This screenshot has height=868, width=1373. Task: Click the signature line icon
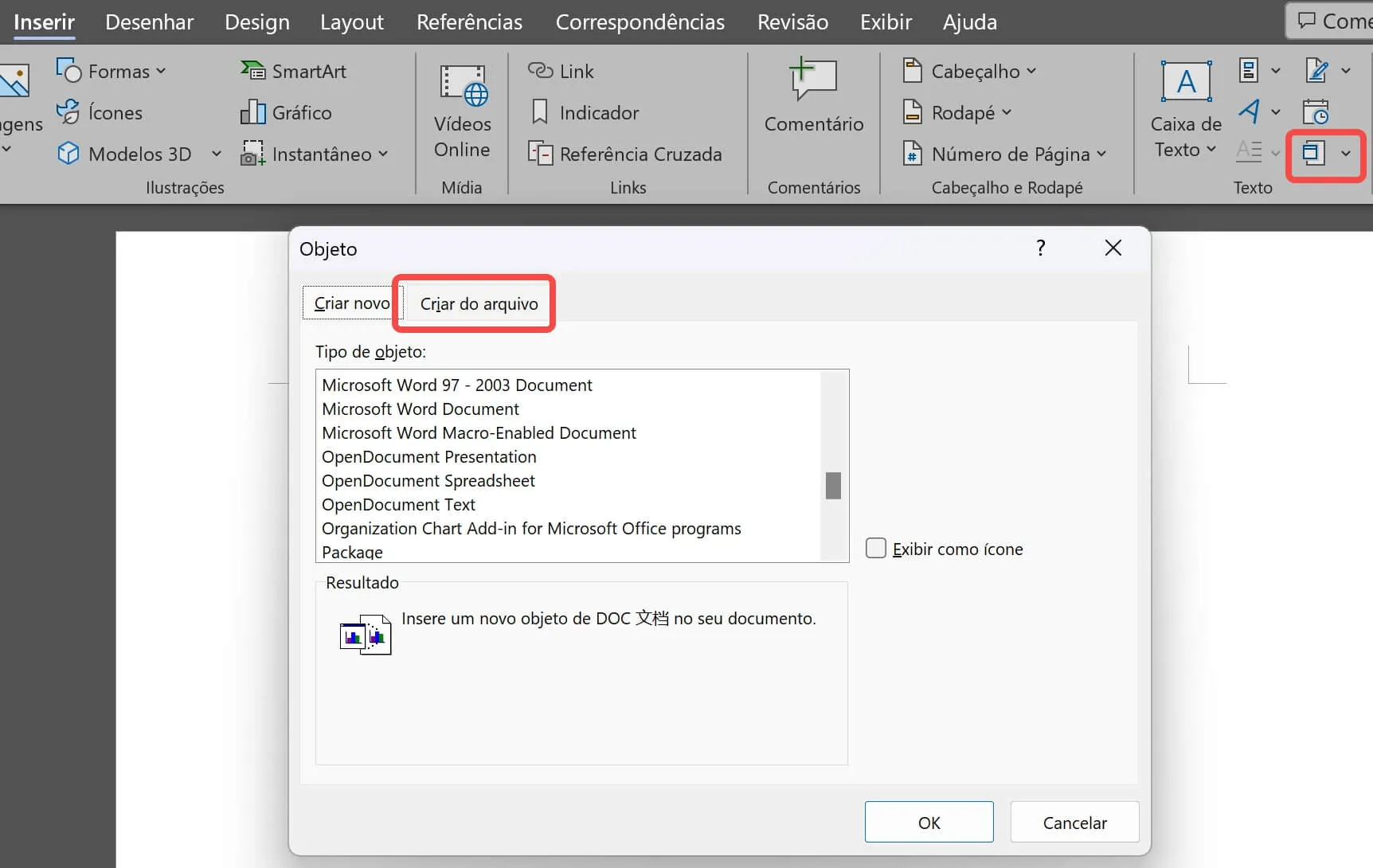(x=1317, y=71)
